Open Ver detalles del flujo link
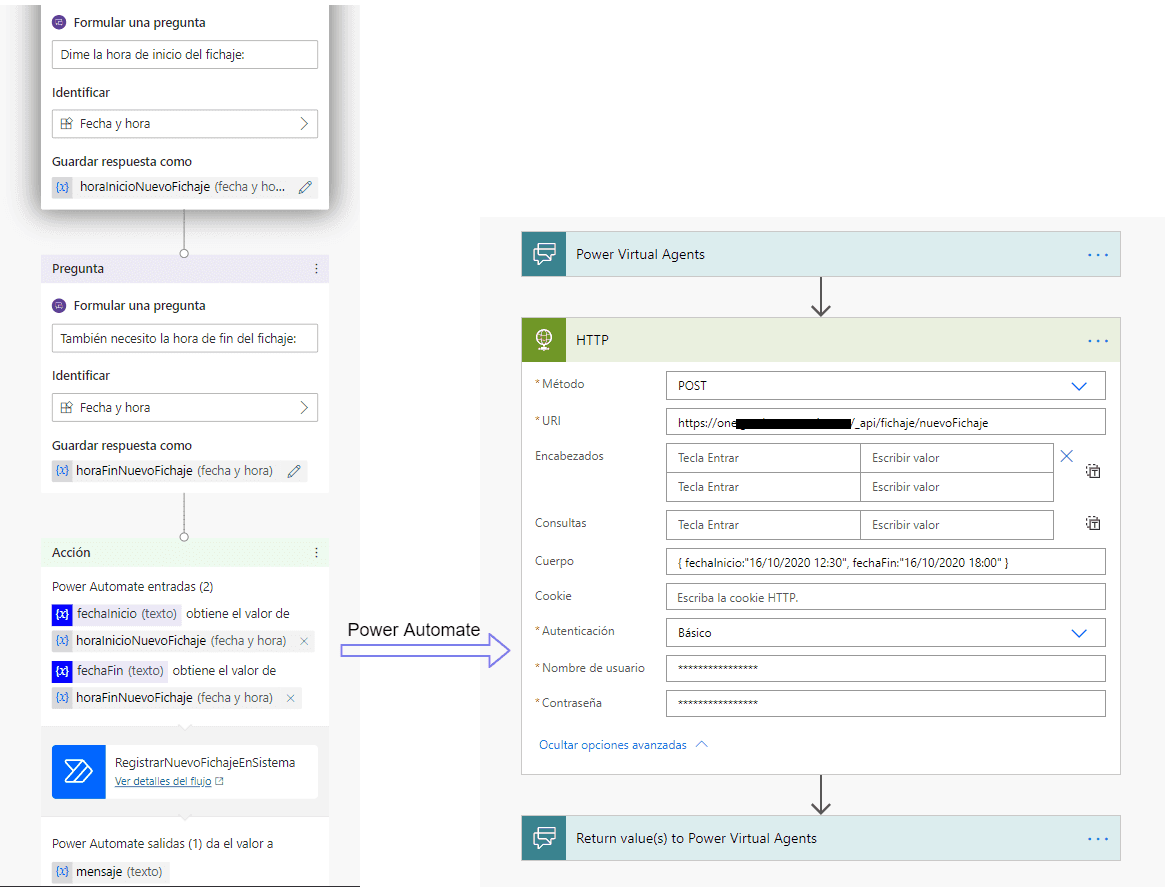This screenshot has width=1166, height=888. [x=169, y=782]
